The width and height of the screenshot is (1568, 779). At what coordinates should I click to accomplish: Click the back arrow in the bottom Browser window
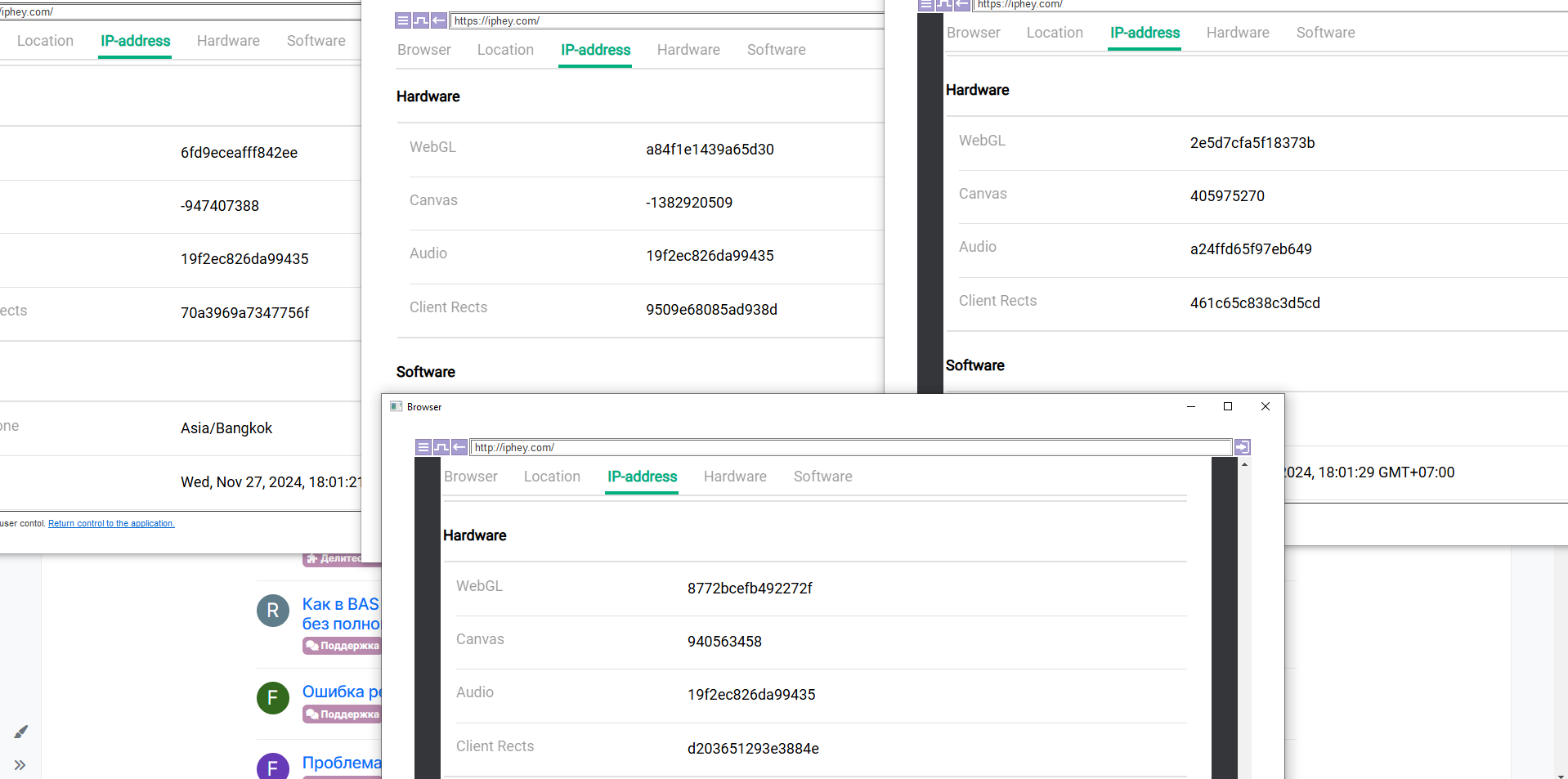coord(459,447)
